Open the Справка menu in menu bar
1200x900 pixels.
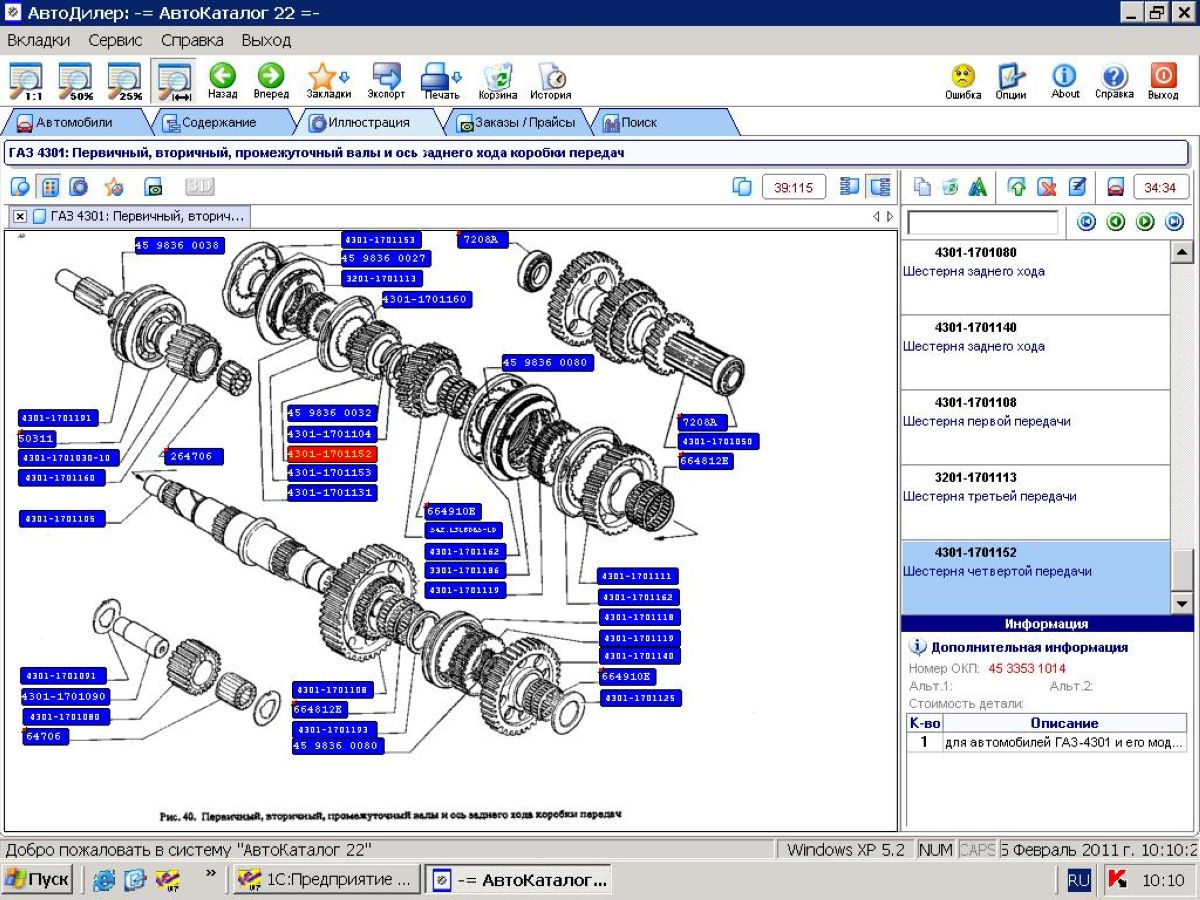click(x=192, y=40)
